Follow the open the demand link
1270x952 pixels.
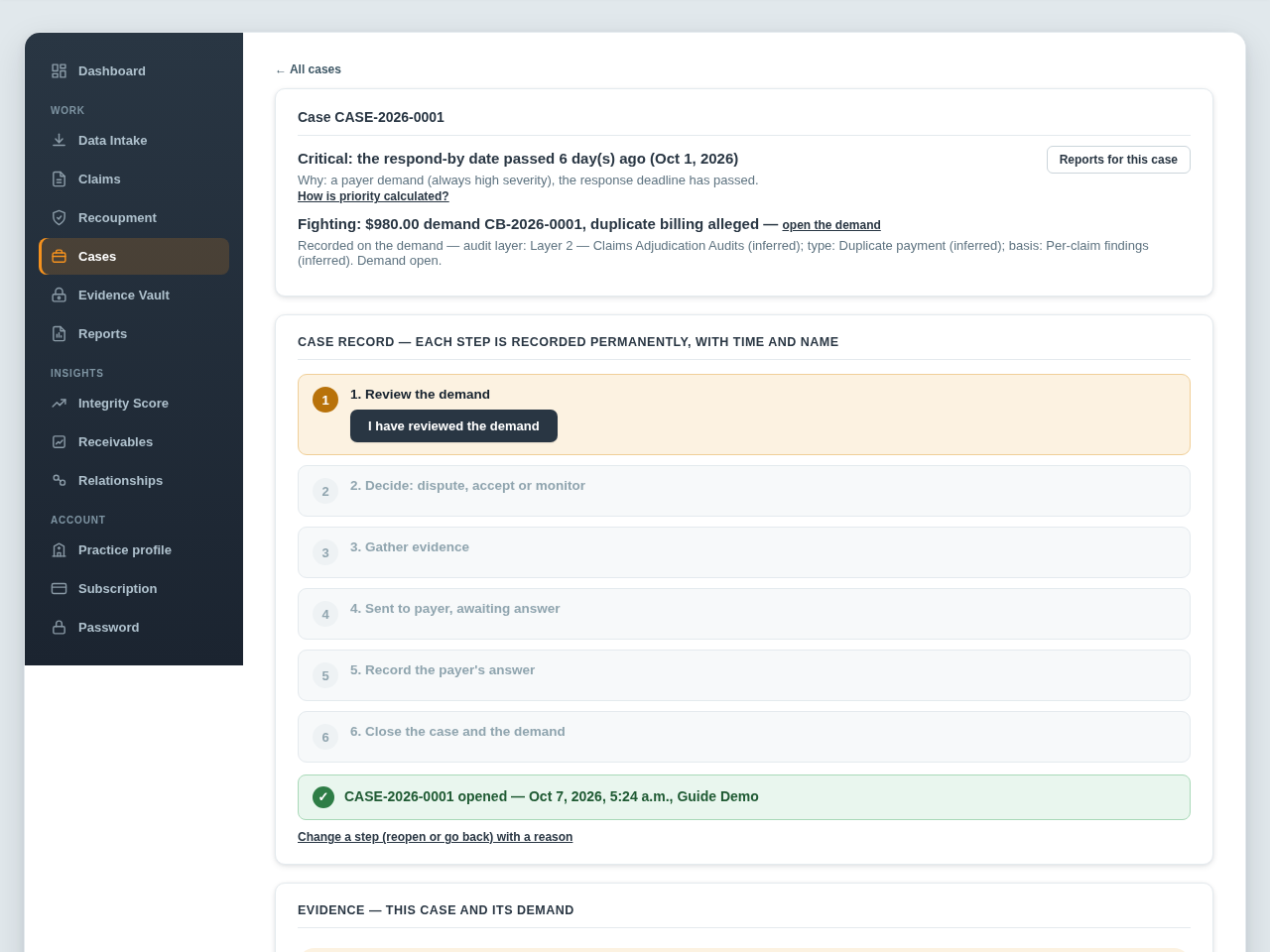pos(831,225)
